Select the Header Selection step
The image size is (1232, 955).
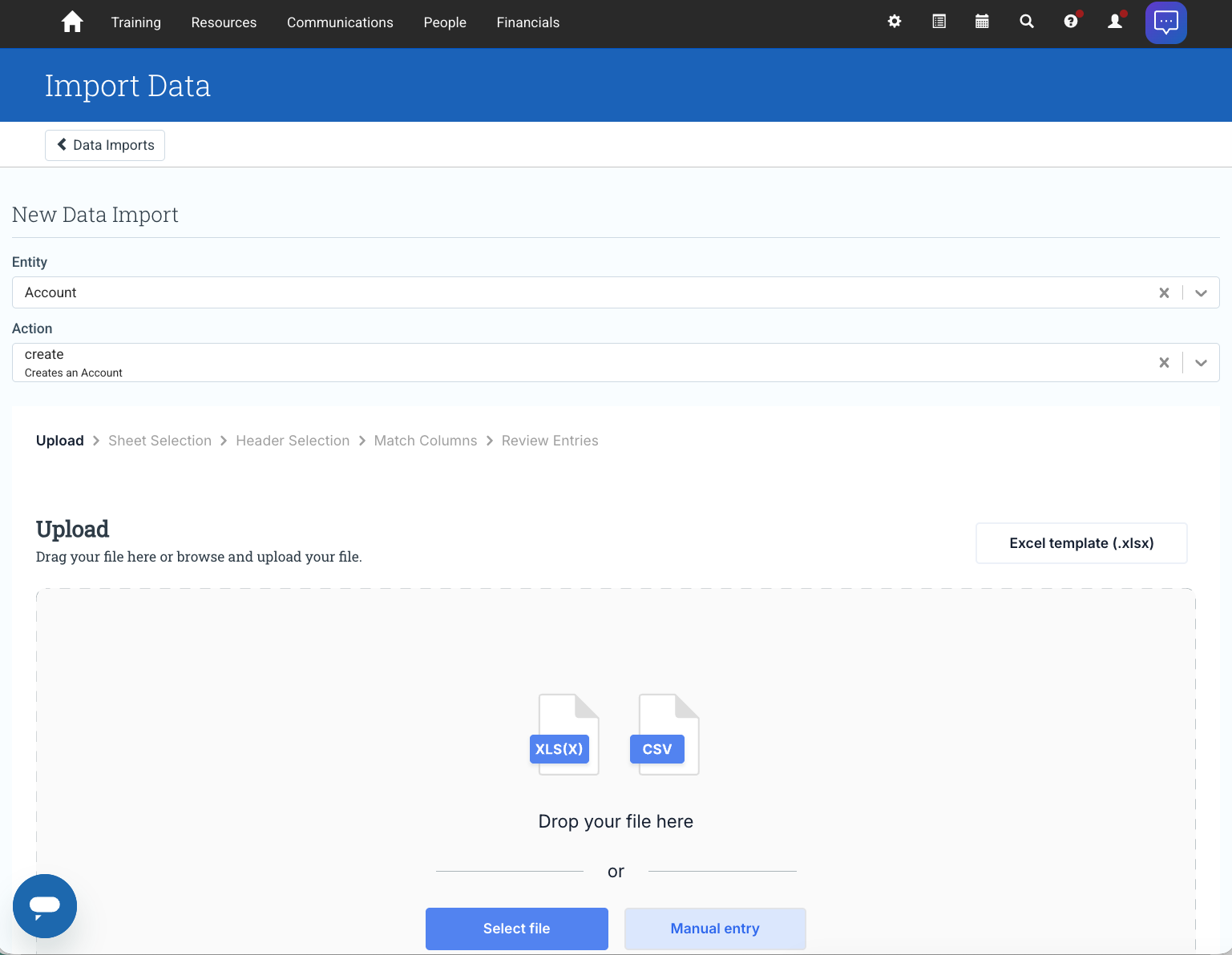point(293,441)
